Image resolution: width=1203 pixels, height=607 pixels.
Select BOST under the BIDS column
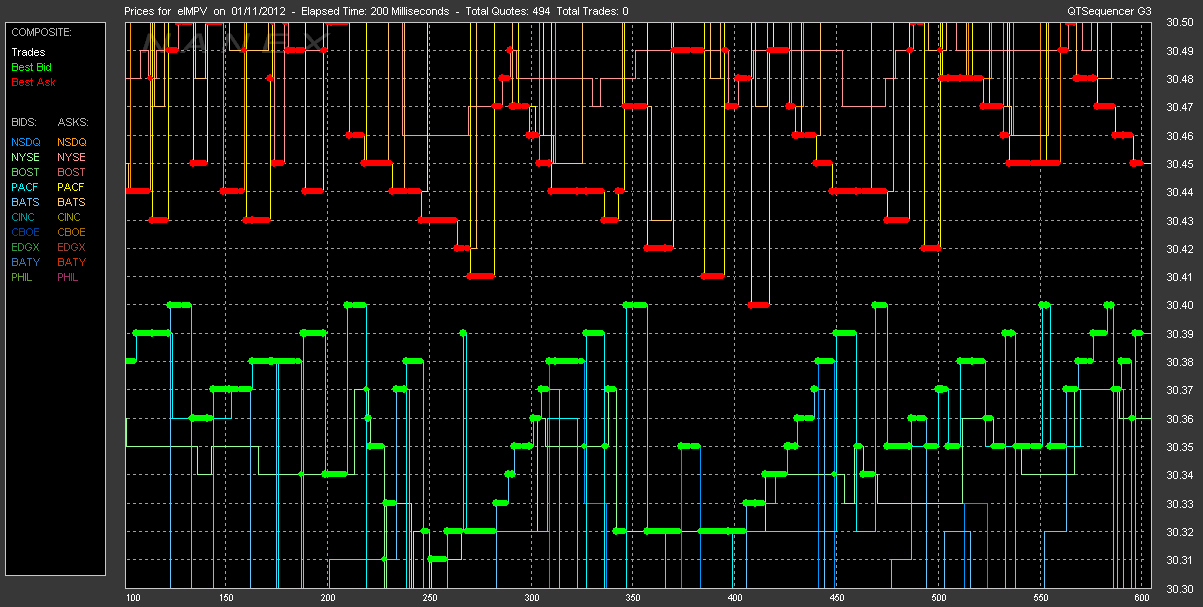tap(25, 172)
